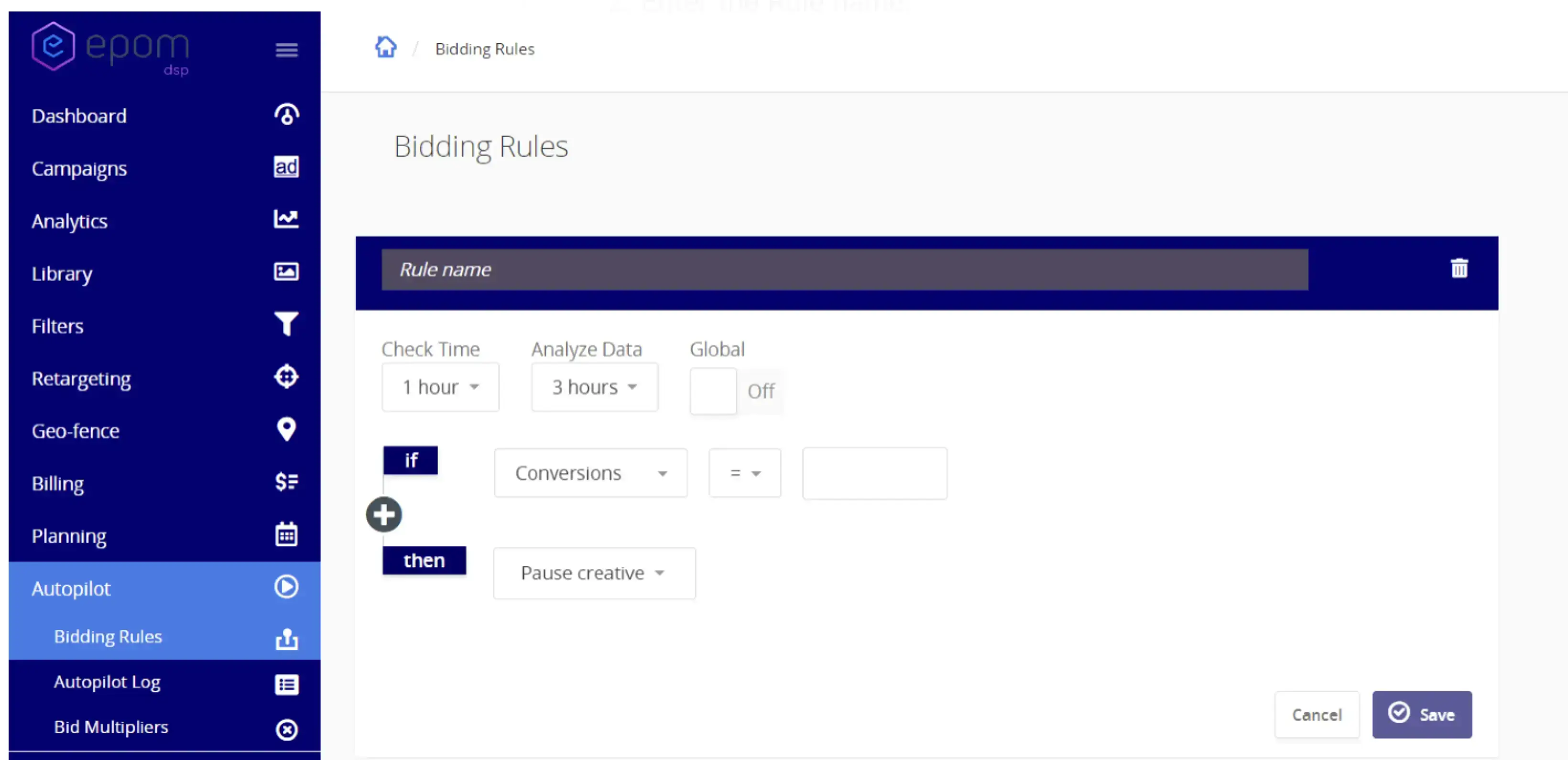Cancel editing the rule
This screenshot has height=760, width=1568.
pyautogui.click(x=1317, y=715)
